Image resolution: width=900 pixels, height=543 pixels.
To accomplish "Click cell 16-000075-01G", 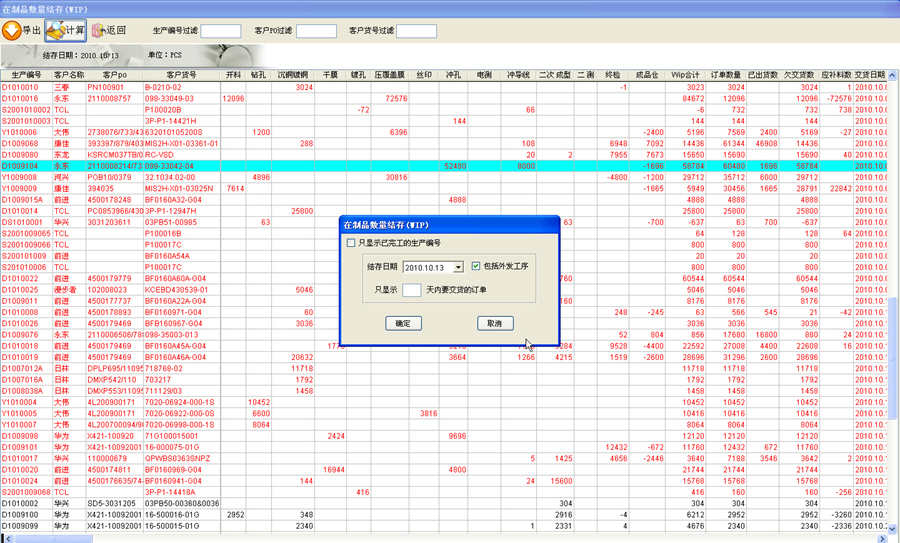I will pyautogui.click(x=172, y=447).
